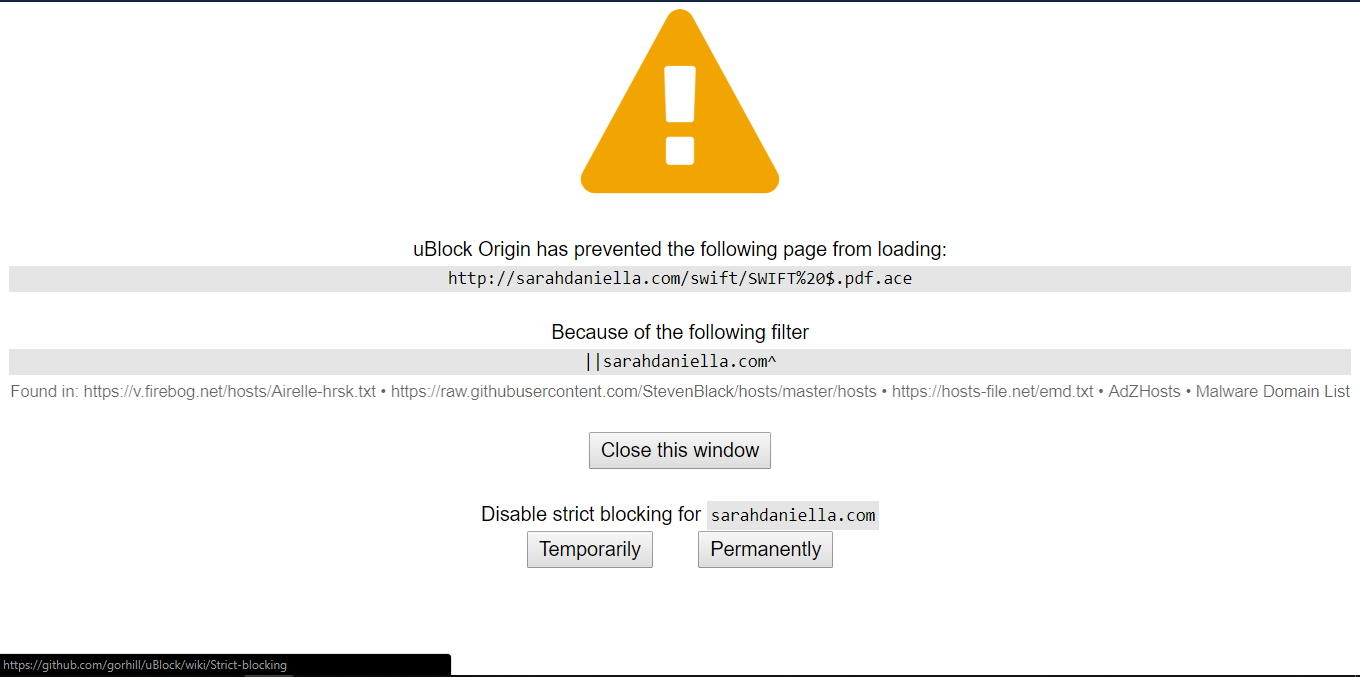The width and height of the screenshot is (1360, 677).
Task: Click the blocked URL ending in .pdf.ace
Action: coord(680,279)
